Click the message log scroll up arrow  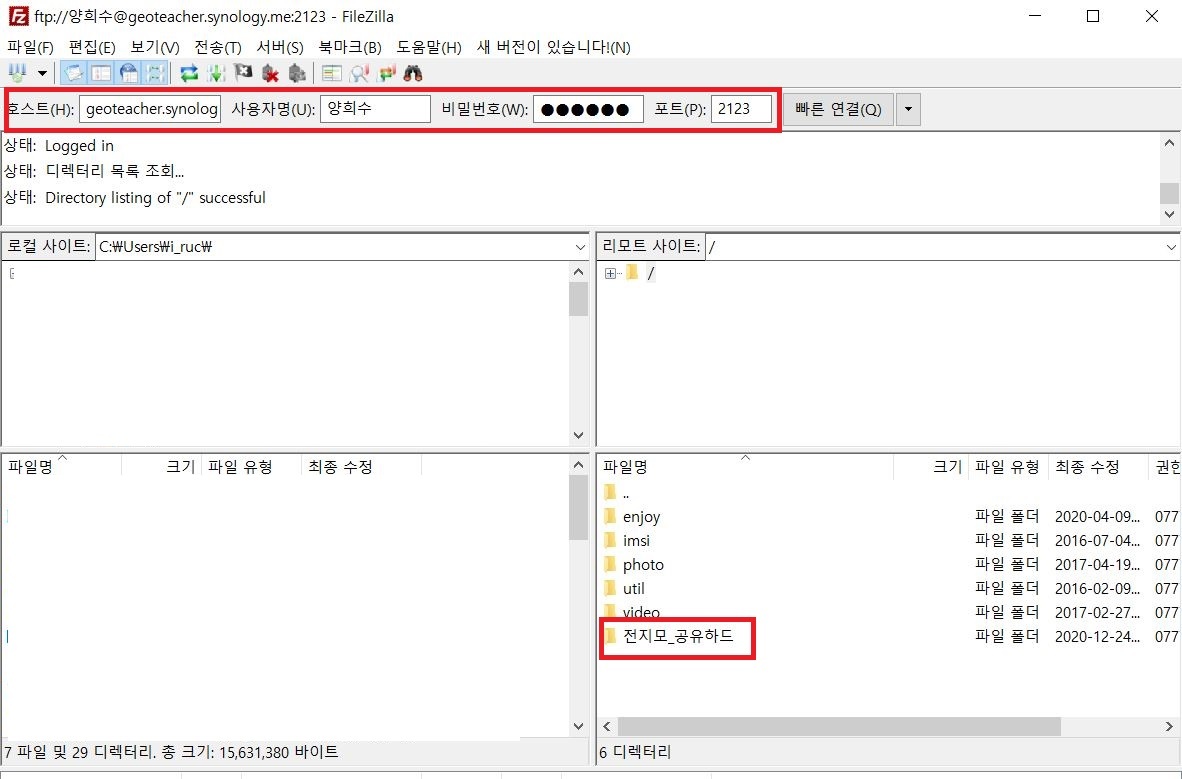1169,143
